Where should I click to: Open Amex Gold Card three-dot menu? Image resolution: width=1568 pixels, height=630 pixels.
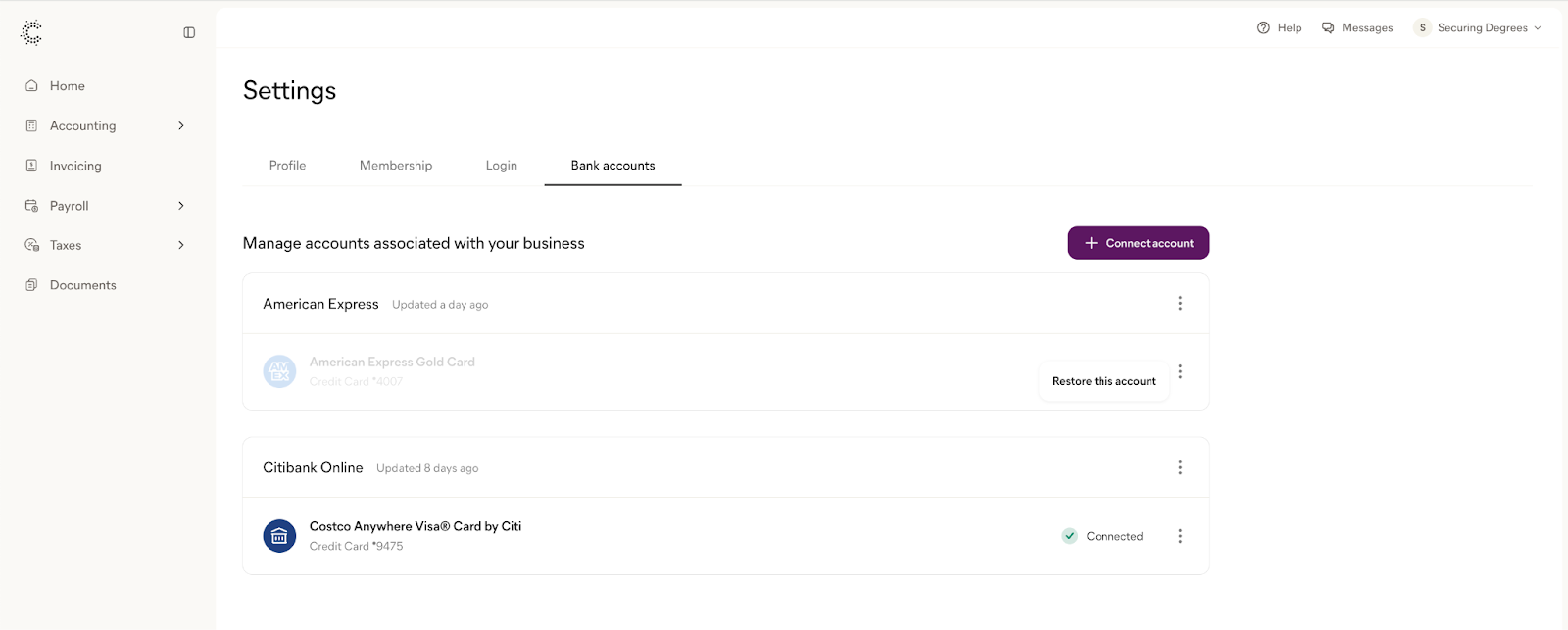pyautogui.click(x=1180, y=371)
